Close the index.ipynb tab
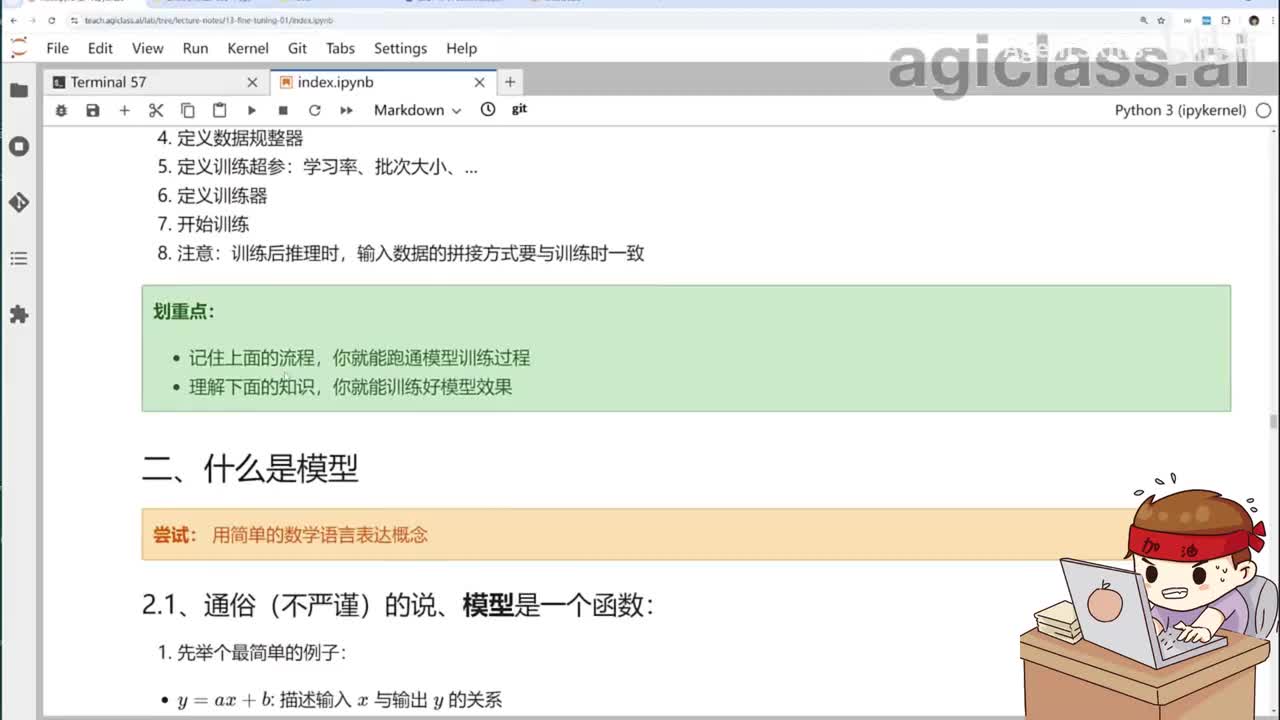 click(x=479, y=82)
